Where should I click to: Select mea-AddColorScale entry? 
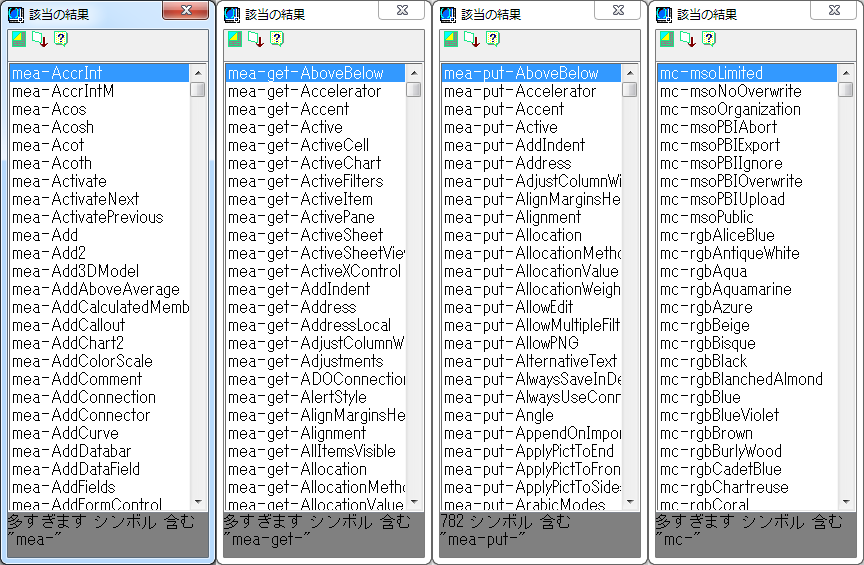point(99,361)
